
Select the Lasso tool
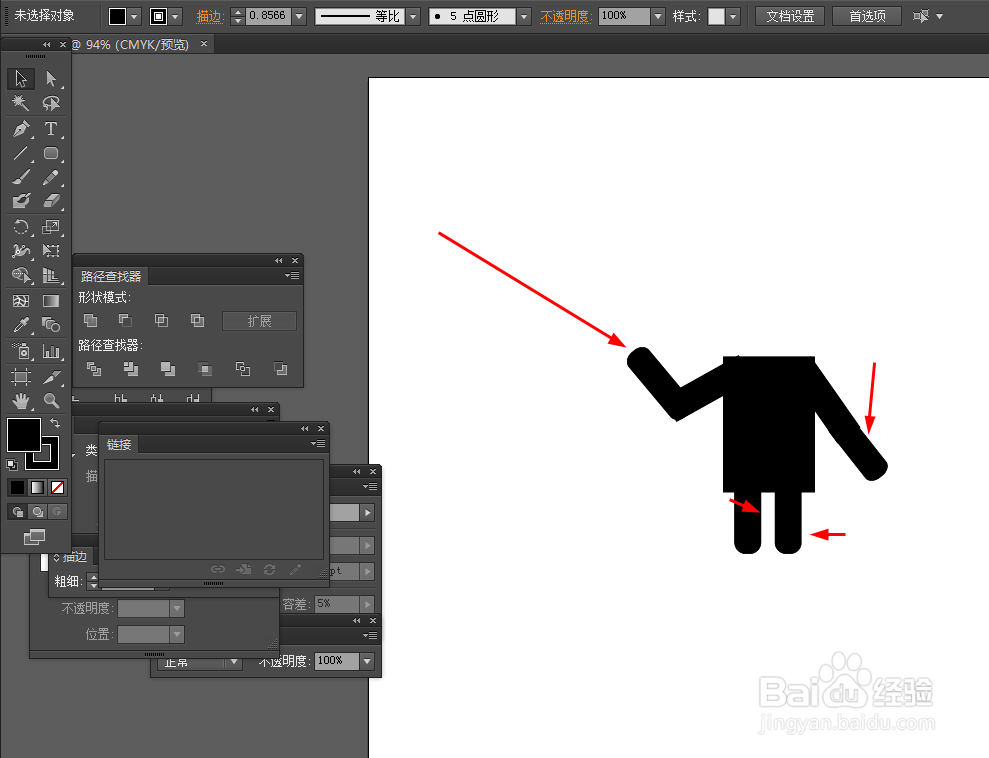(51, 103)
